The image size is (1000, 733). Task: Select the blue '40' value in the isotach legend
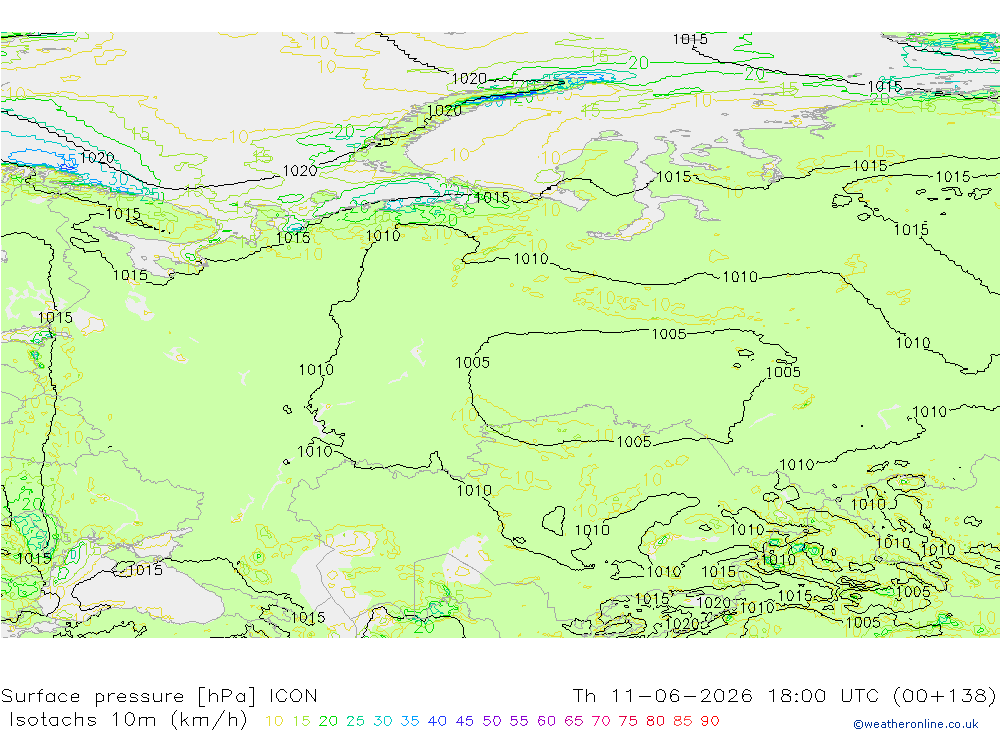(x=437, y=721)
